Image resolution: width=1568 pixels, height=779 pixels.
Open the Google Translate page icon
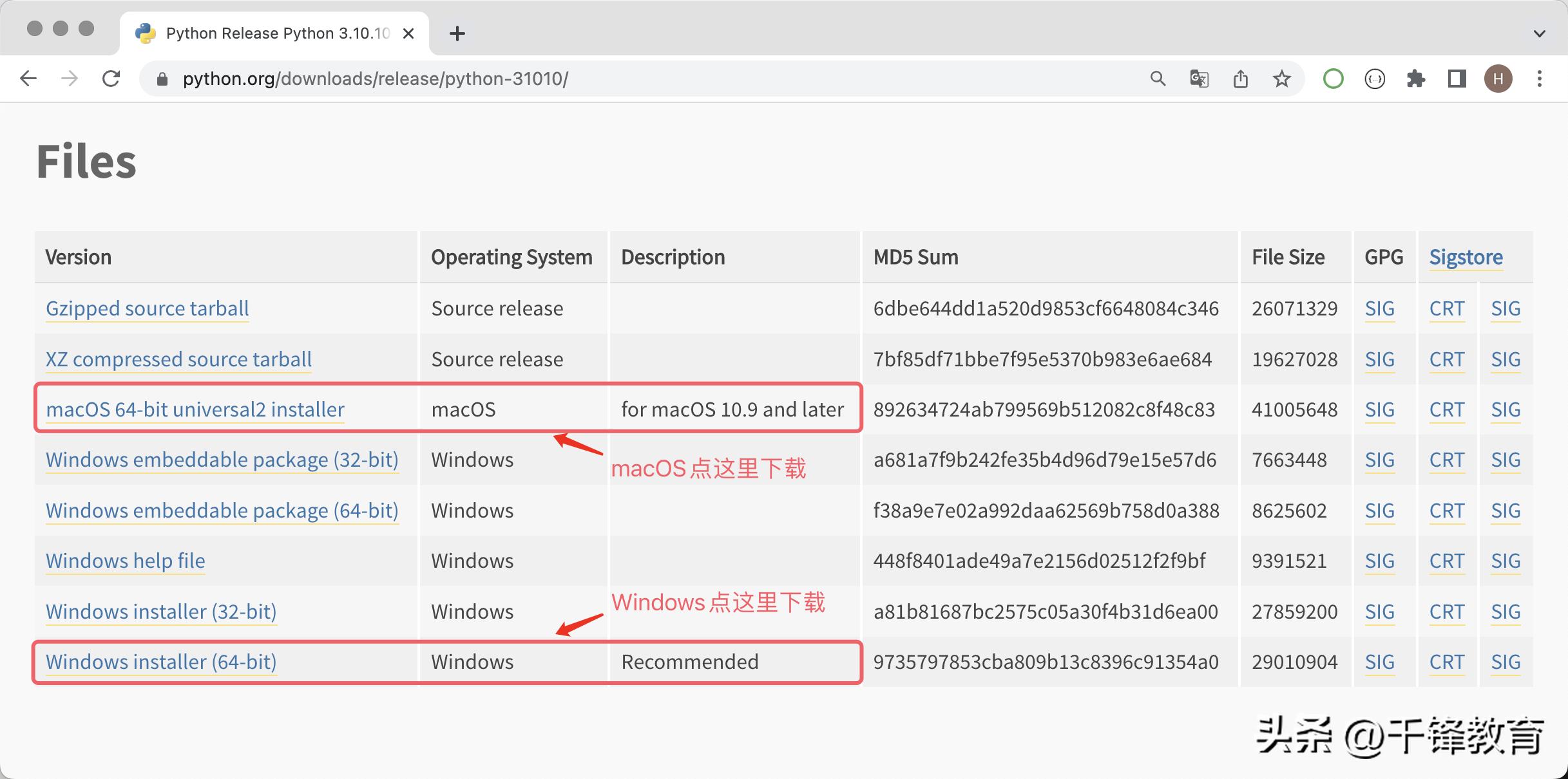(1199, 79)
